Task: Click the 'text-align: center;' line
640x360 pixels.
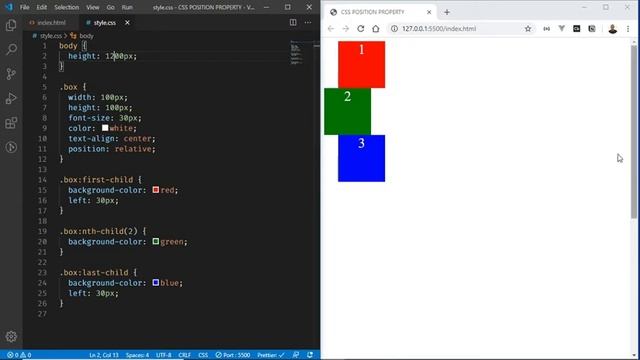Action: [112, 139]
